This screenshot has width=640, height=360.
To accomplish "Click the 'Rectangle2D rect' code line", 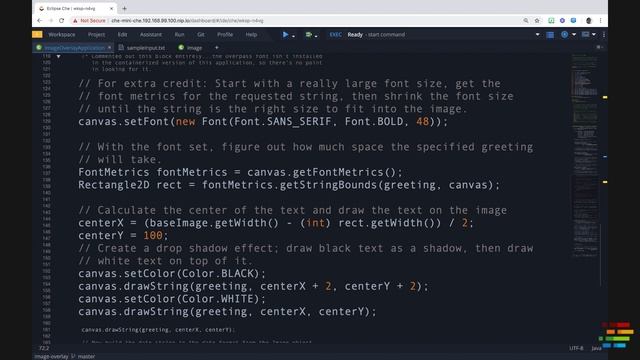I will click(289, 185).
